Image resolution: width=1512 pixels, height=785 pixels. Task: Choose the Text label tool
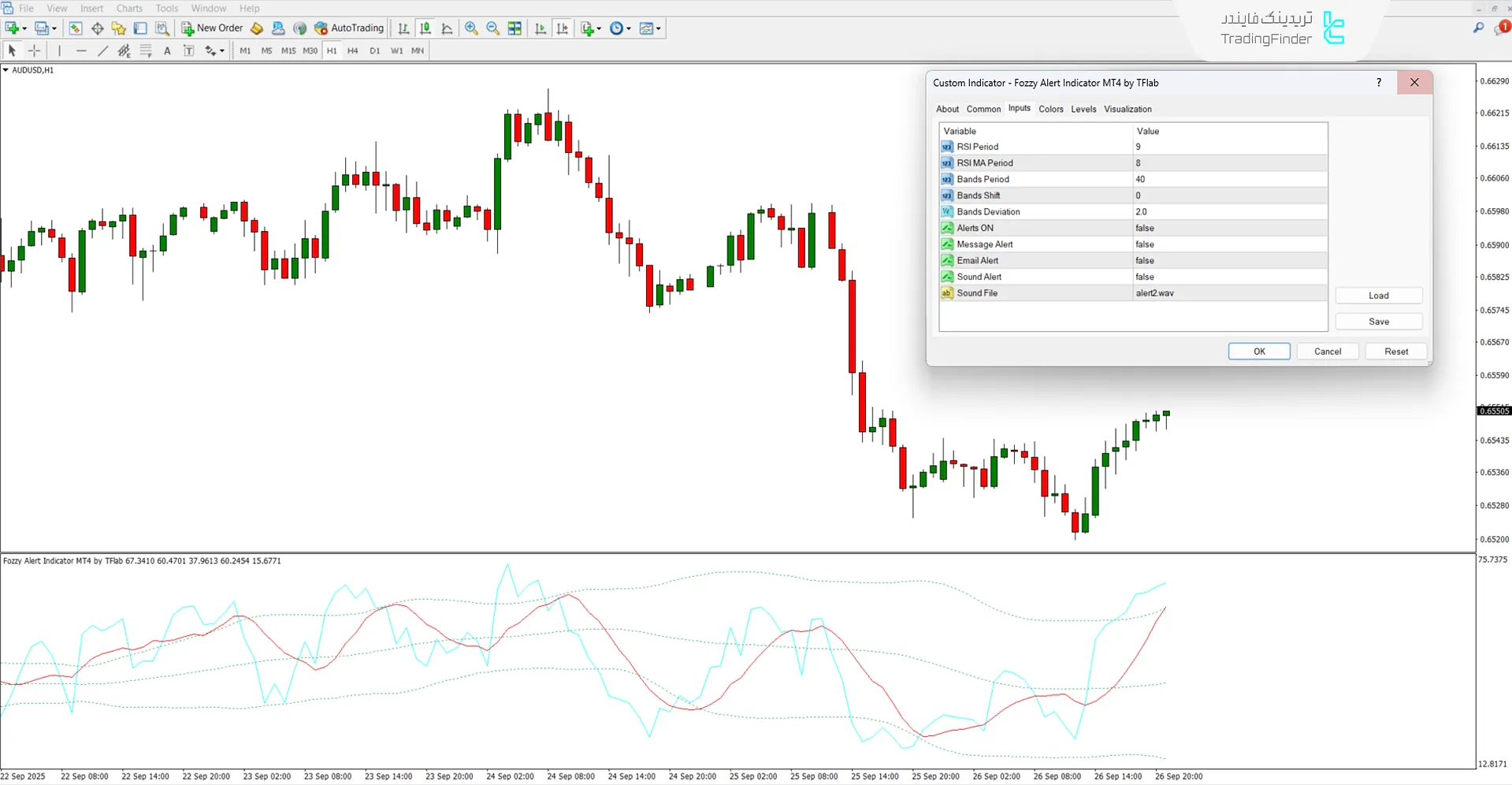[x=167, y=50]
